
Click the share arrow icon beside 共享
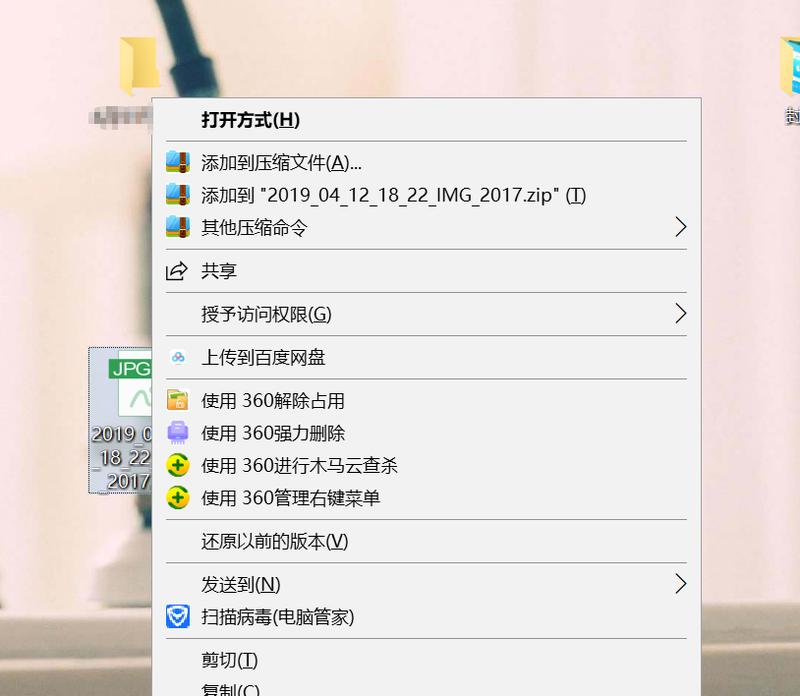177,271
